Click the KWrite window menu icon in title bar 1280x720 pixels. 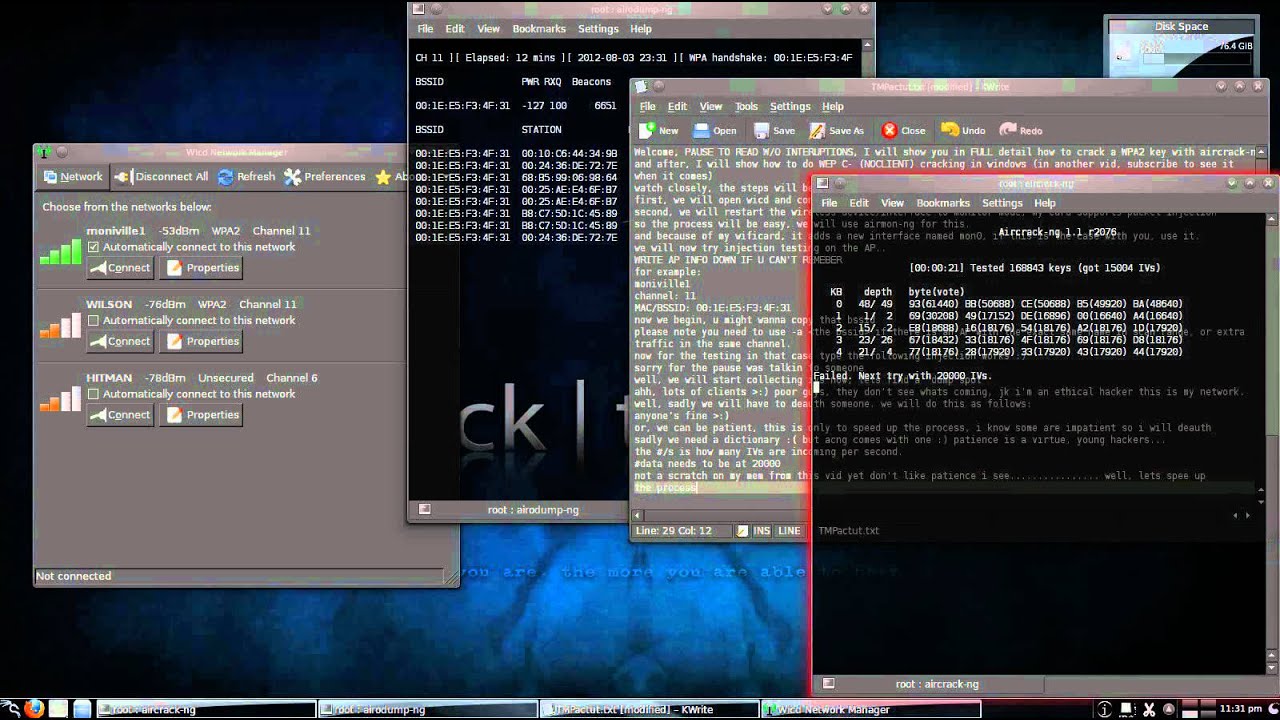click(x=641, y=87)
